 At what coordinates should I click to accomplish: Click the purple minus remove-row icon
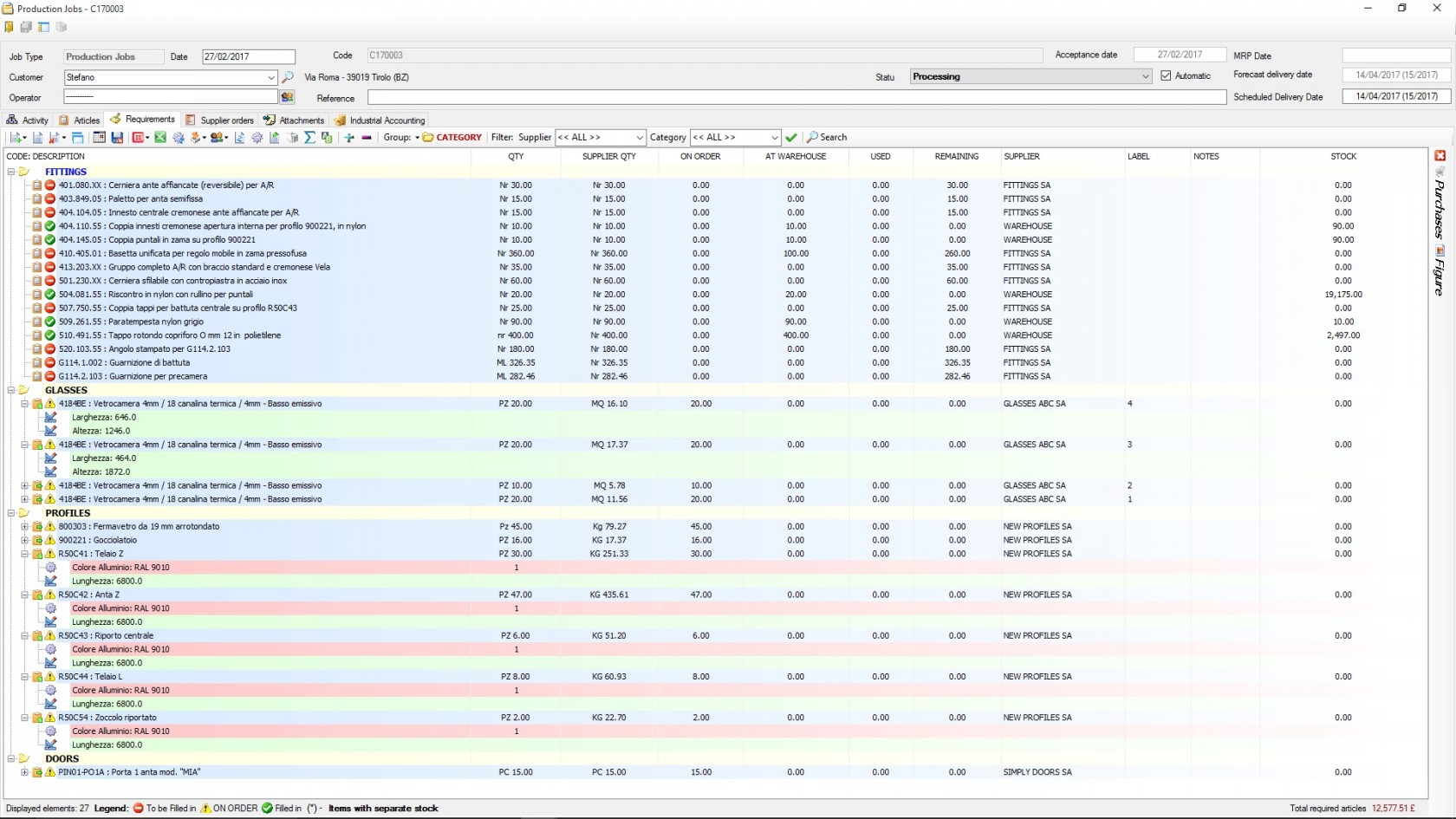(x=367, y=137)
